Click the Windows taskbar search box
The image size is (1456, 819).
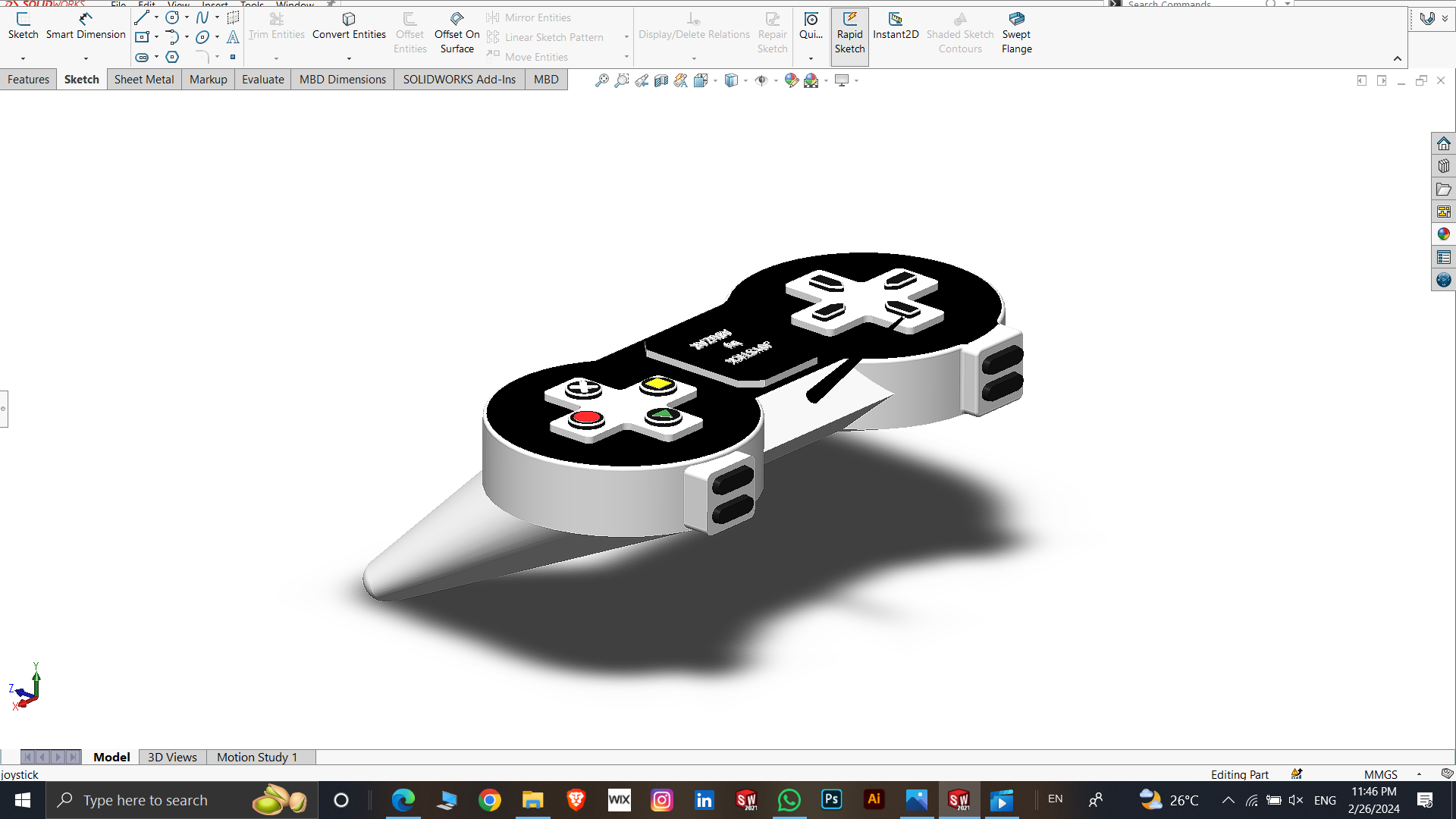(145, 800)
